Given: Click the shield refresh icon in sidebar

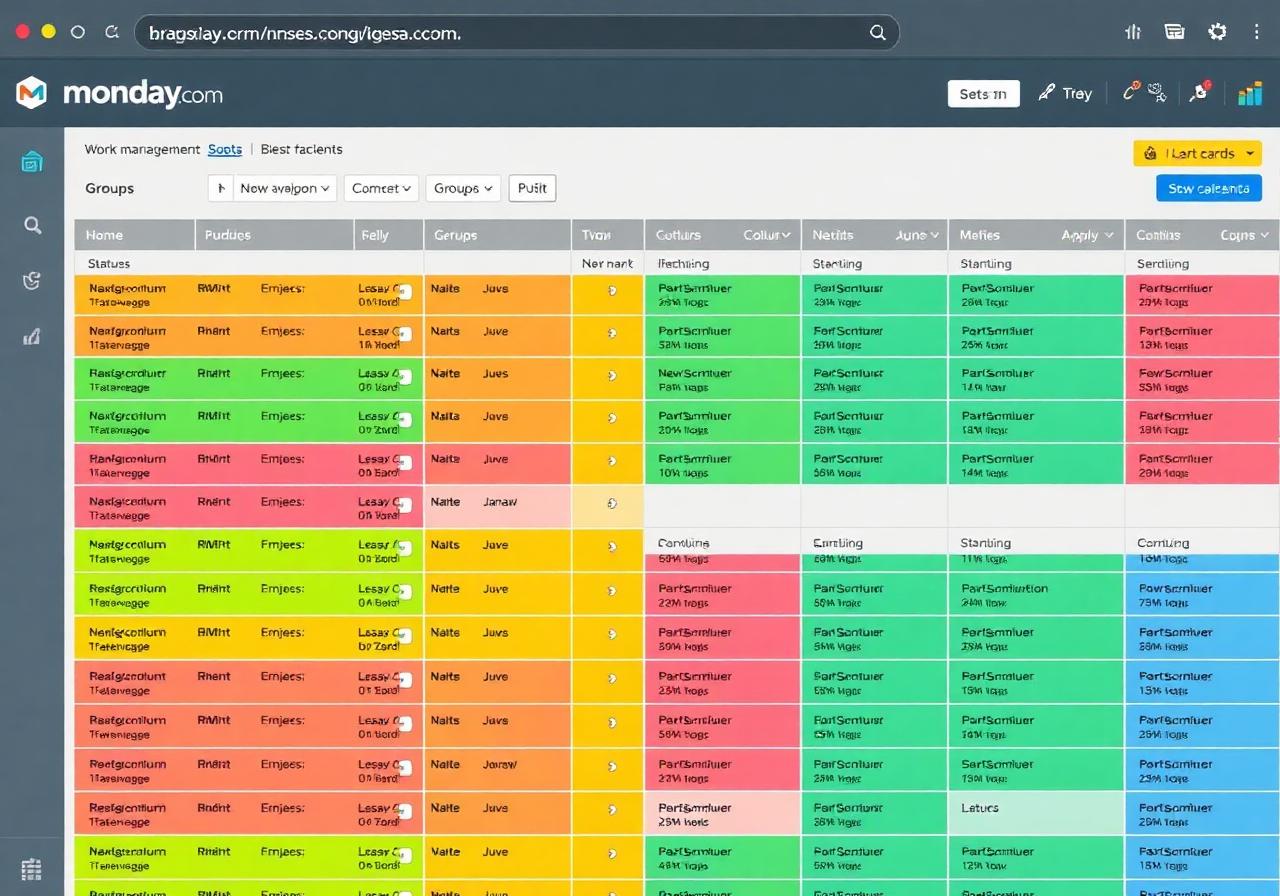Looking at the screenshot, I should 32,281.
